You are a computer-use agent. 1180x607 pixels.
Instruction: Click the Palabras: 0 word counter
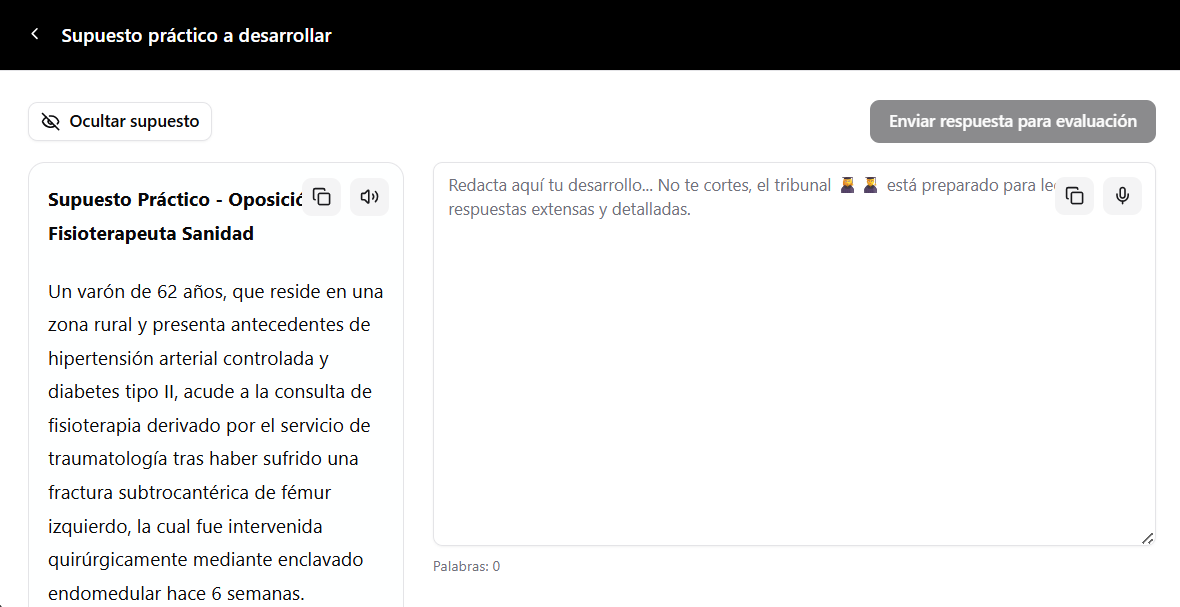(466, 566)
